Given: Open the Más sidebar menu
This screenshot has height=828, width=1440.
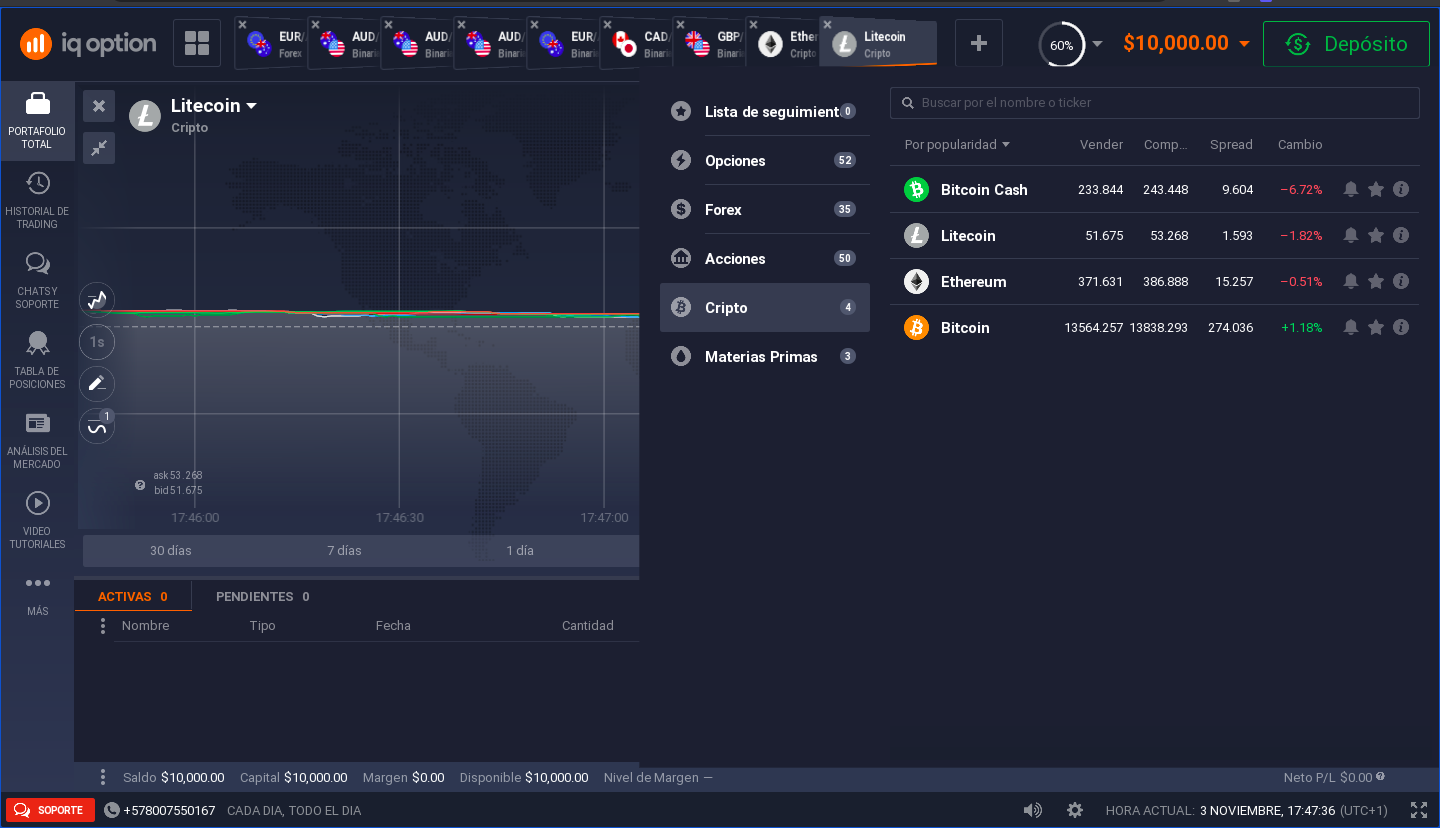Looking at the screenshot, I should click(37, 594).
